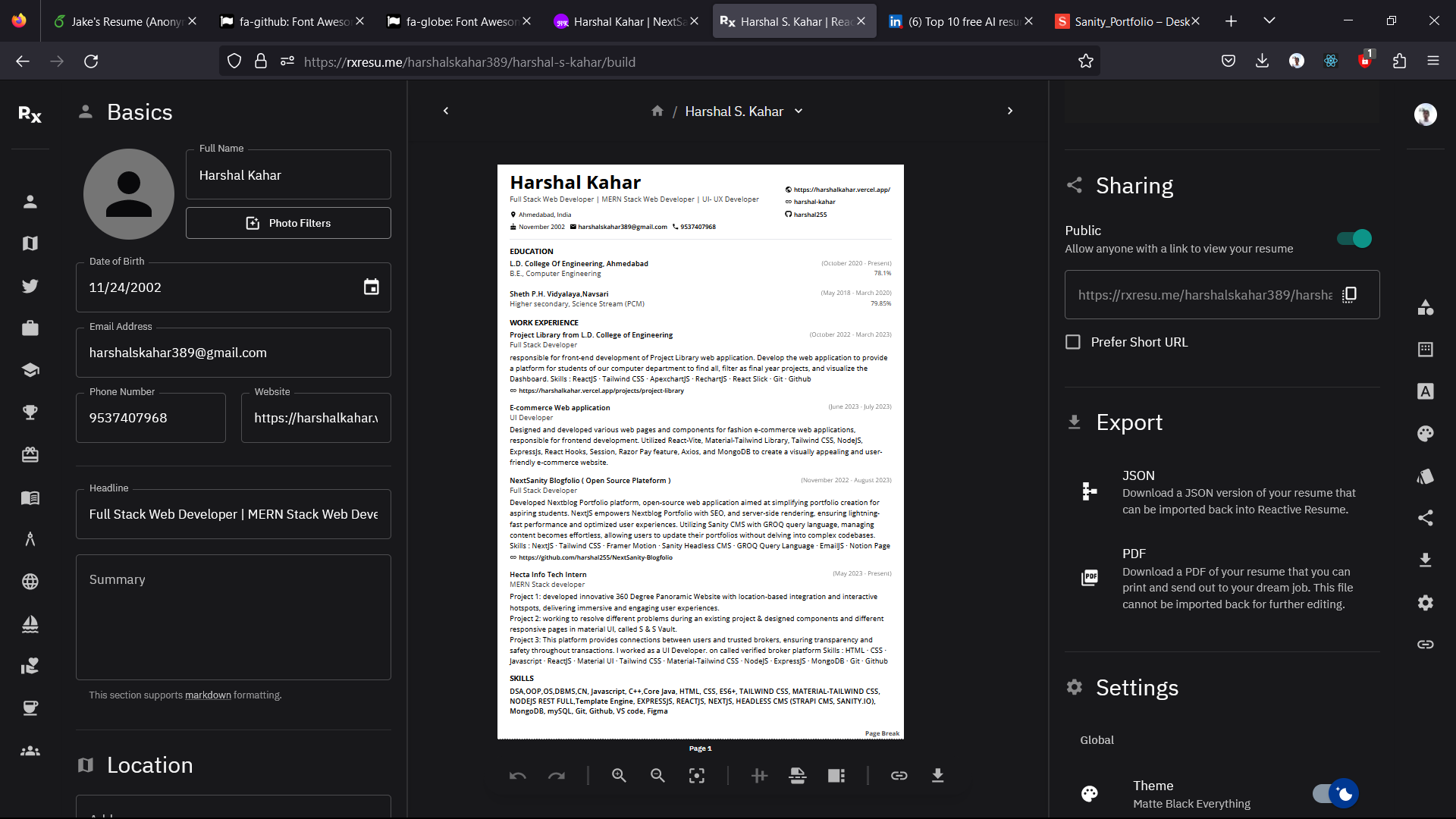Viewport: 1456px width, 819px height.
Task: Open the Typography panel on the right
Action: (1426, 391)
